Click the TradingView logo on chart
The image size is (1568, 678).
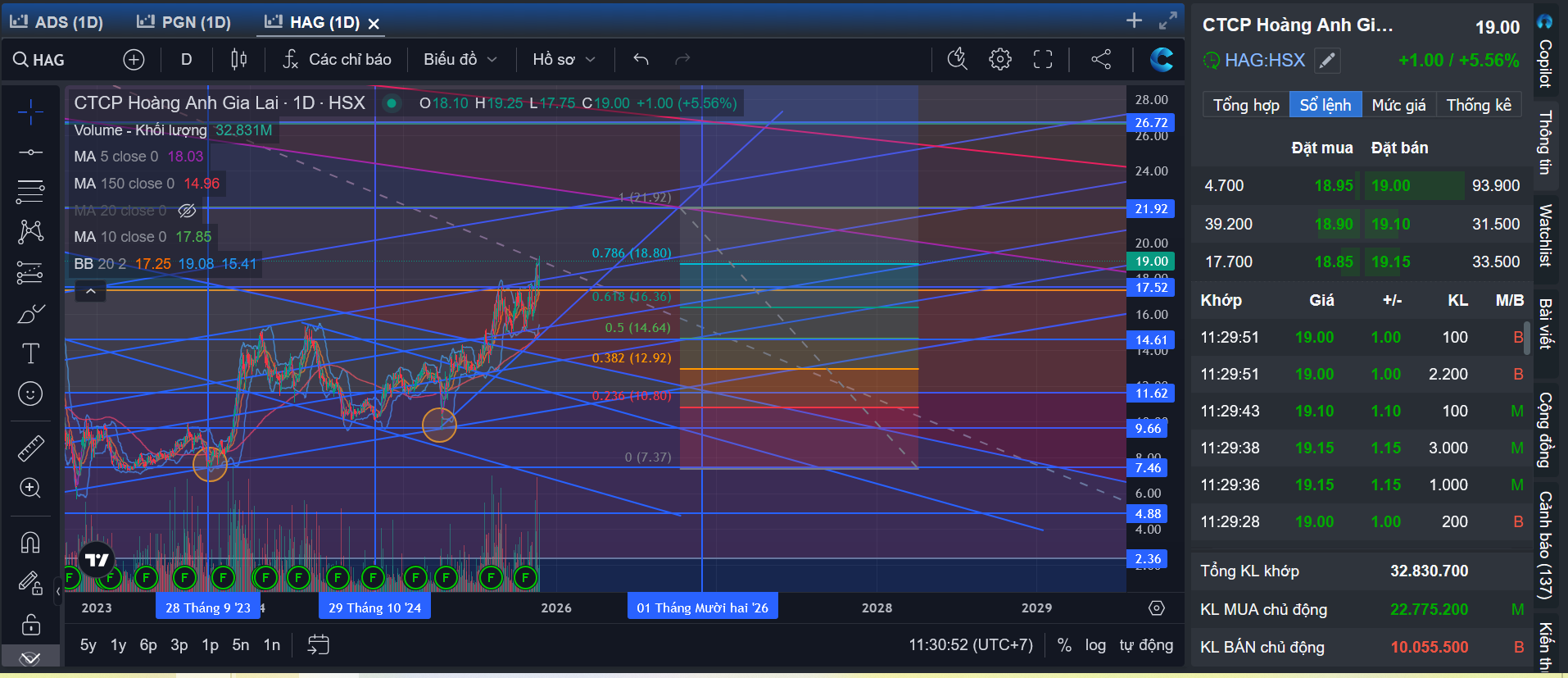(97, 560)
